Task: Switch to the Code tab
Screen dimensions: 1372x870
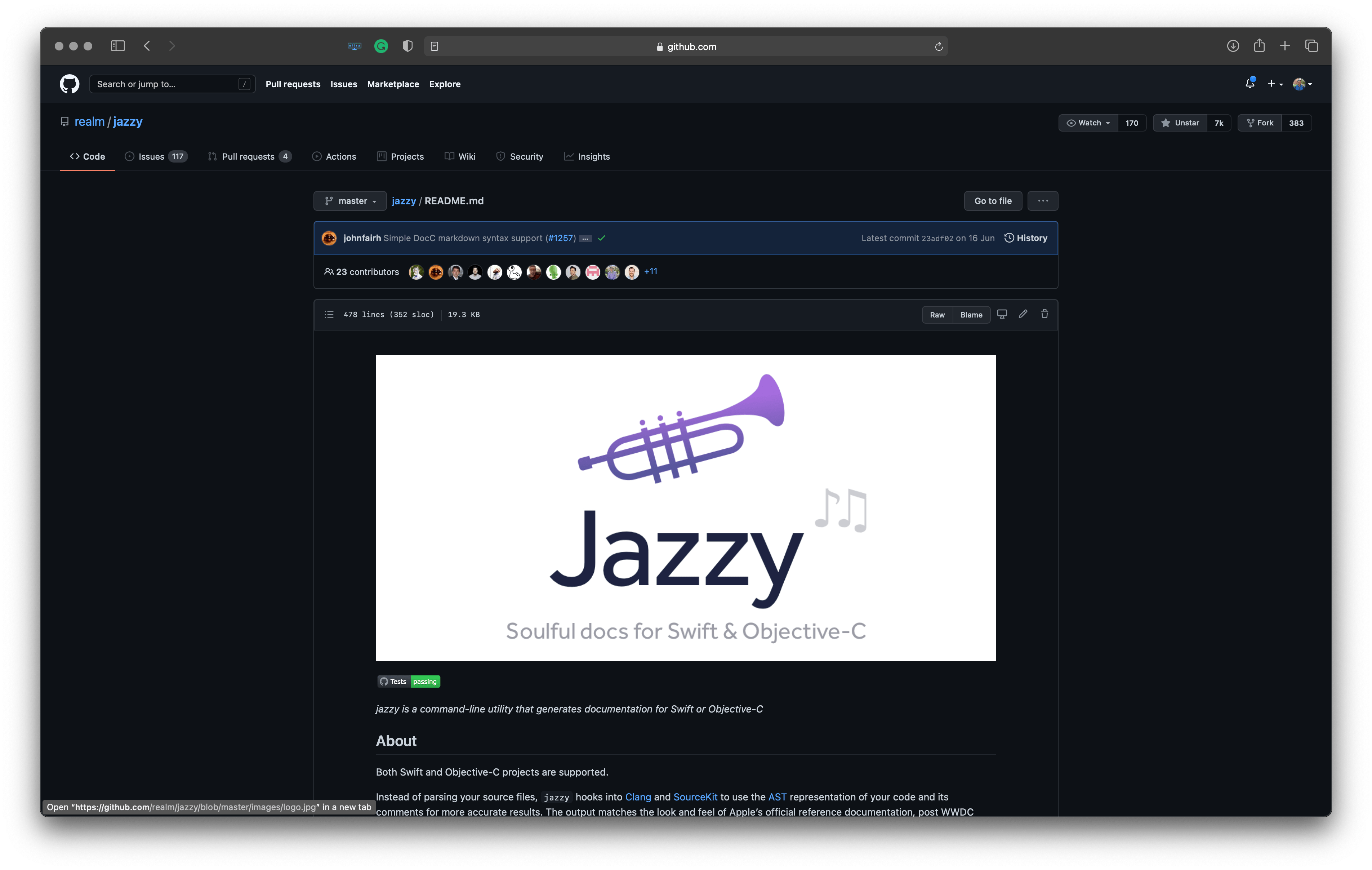Action: tap(87, 156)
